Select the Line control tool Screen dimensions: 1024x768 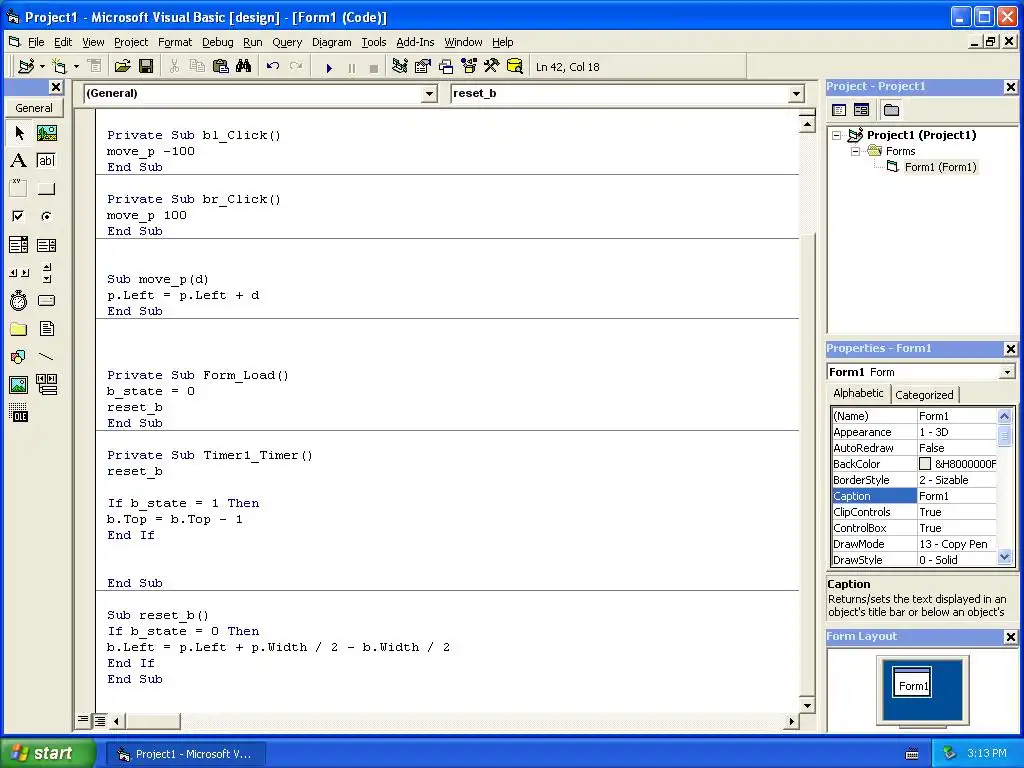[x=46, y=357]
